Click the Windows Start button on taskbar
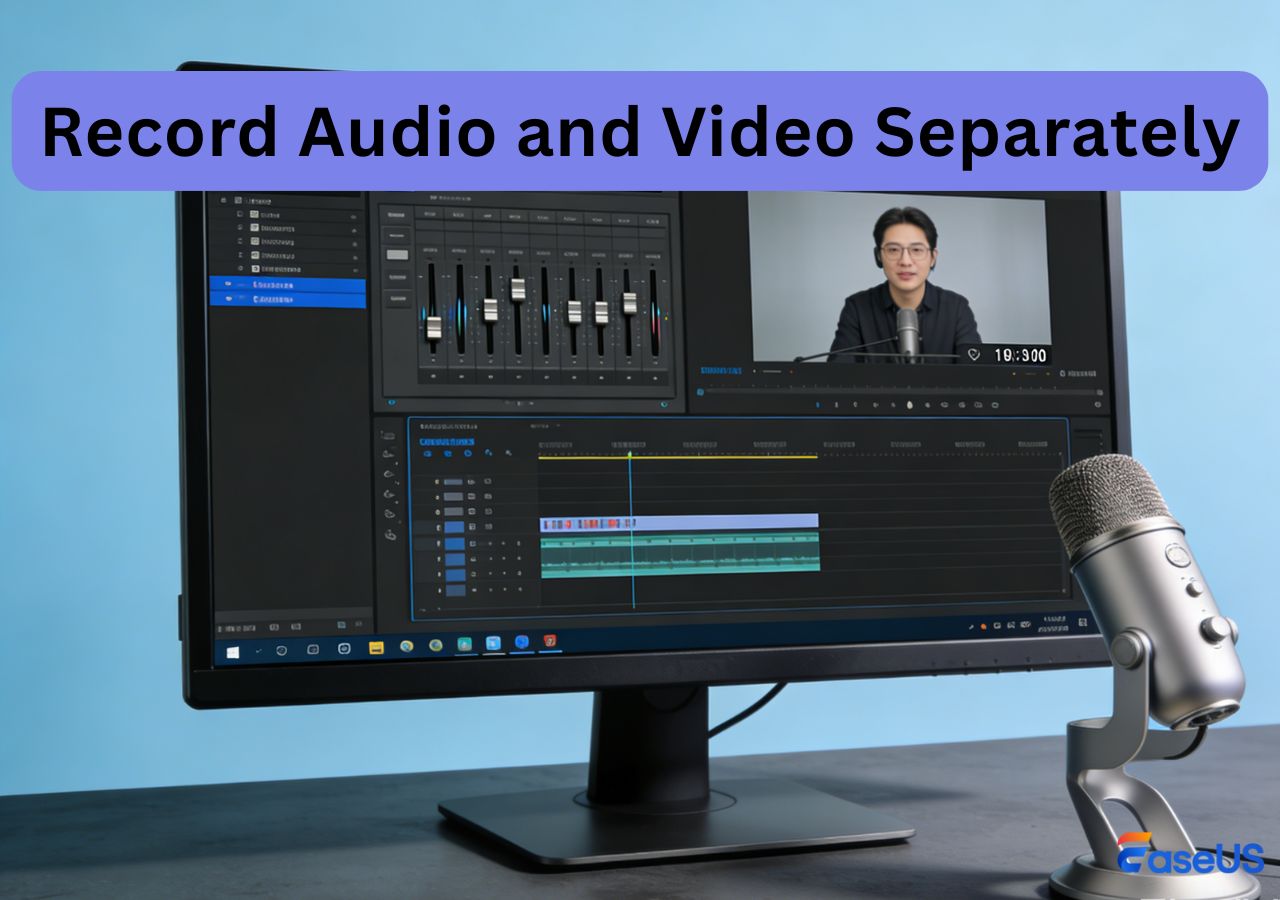Viewport: 1280px width, 900px height. [x=233, y=652]
